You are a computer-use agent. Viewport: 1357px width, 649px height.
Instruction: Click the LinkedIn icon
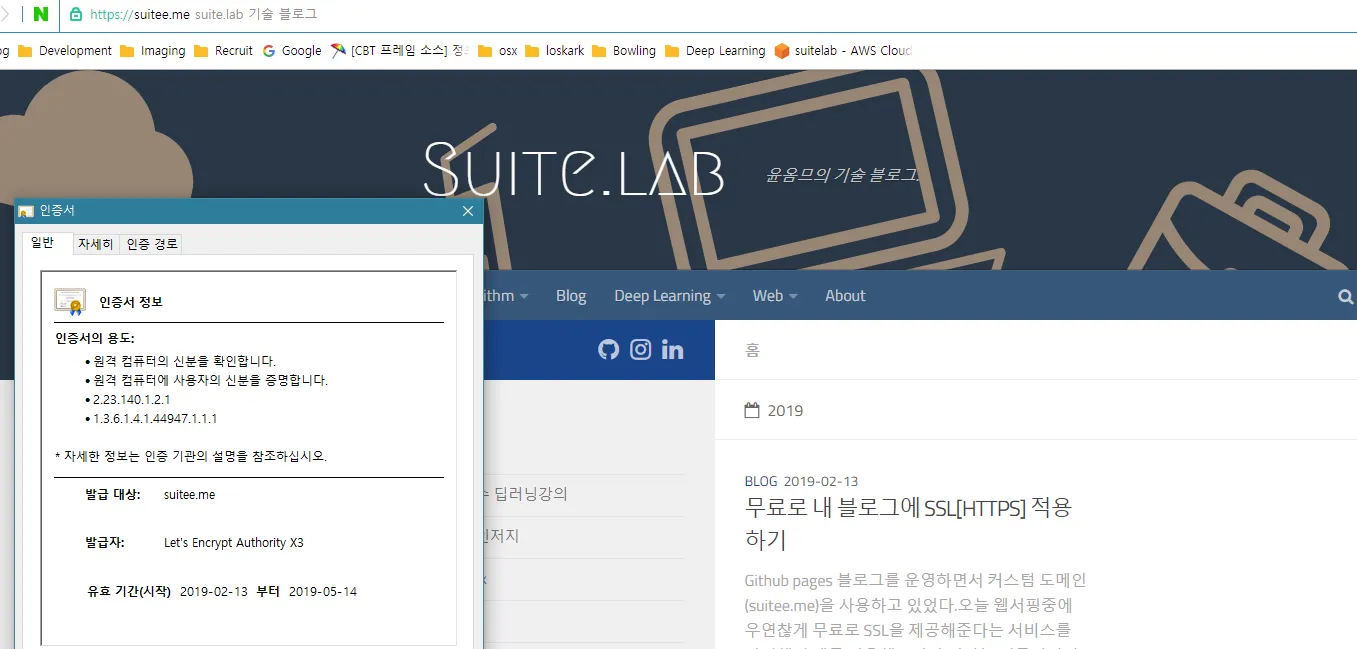[673, 349]
